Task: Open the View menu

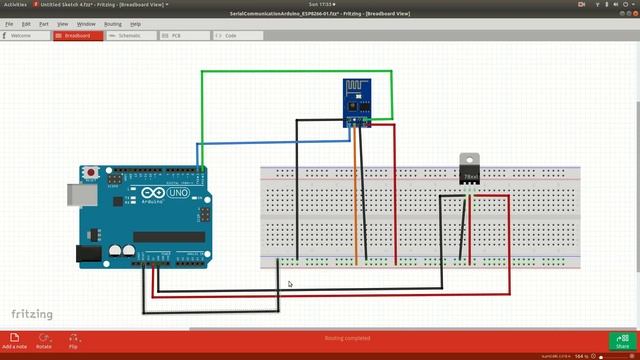Action: coord(62,24)
